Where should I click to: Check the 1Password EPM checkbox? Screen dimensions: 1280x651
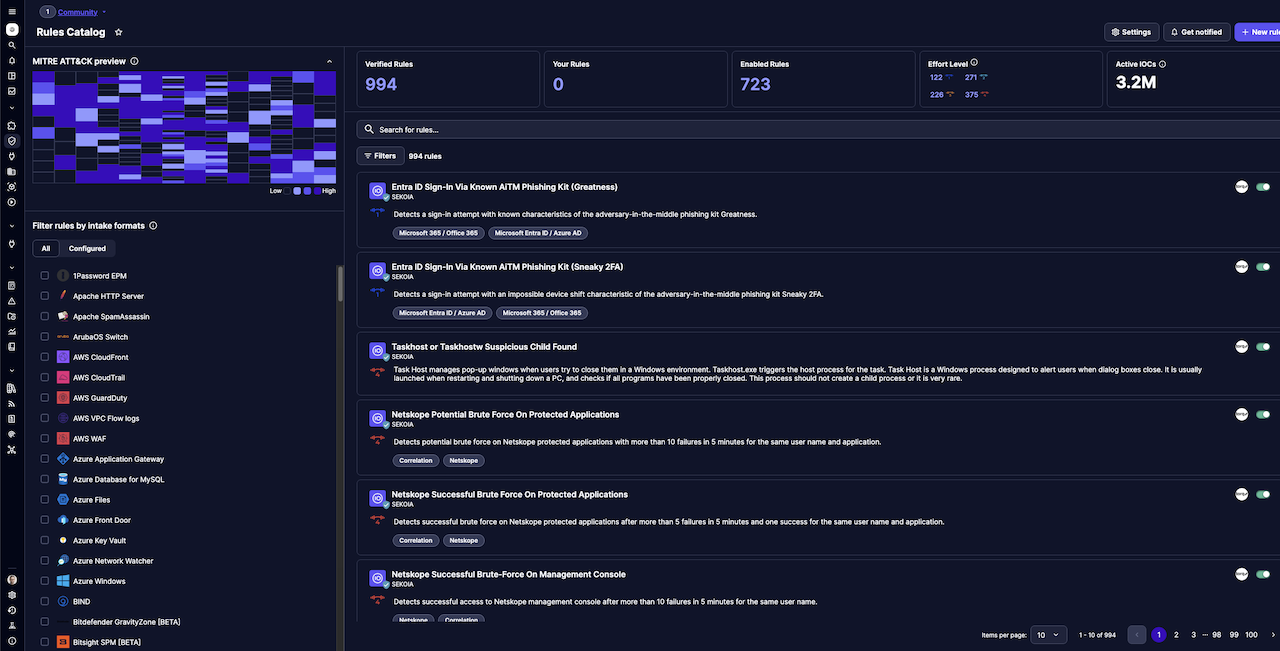coord(44,276)
